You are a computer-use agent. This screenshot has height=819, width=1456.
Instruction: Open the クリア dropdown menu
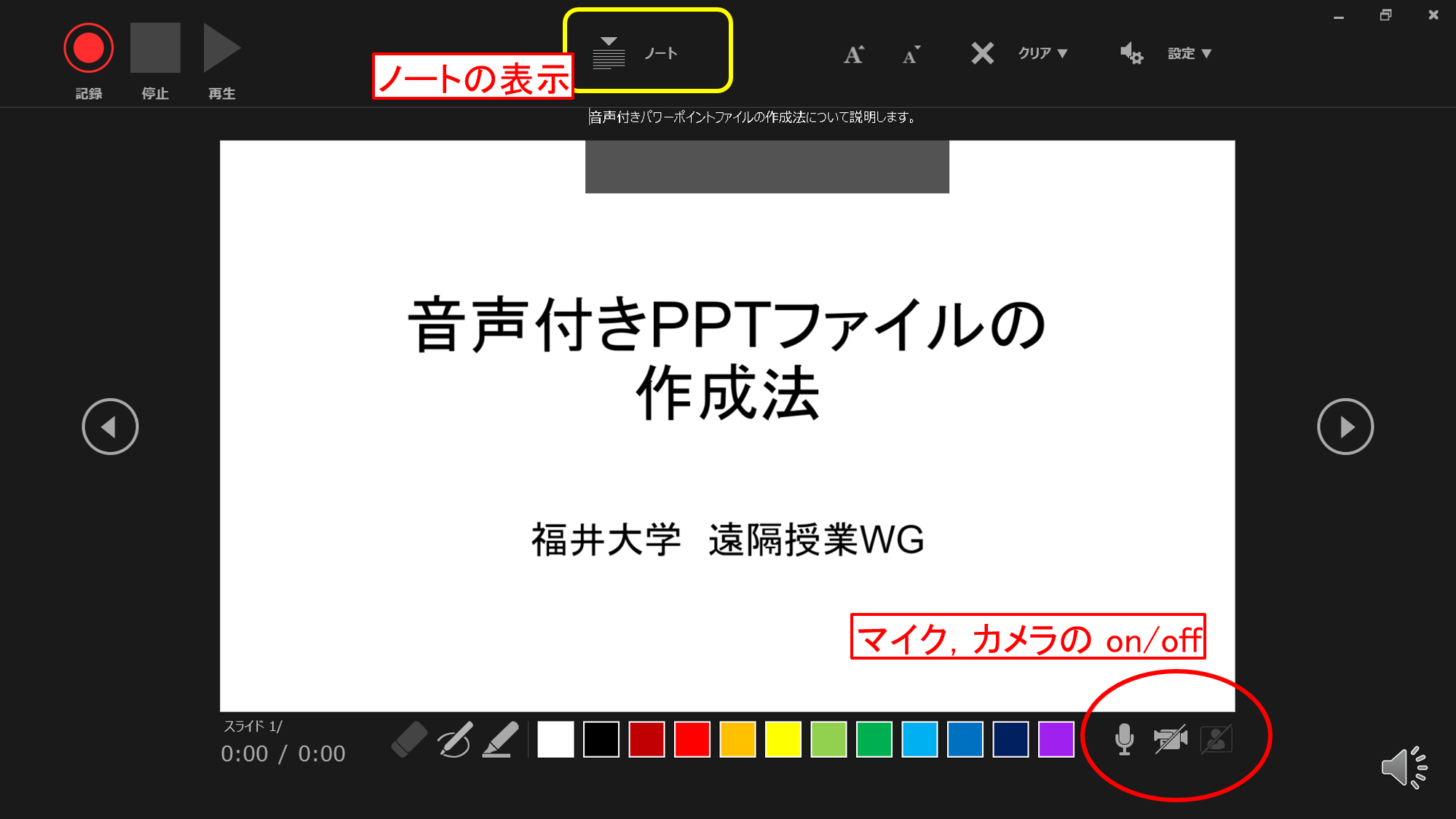1042,53
